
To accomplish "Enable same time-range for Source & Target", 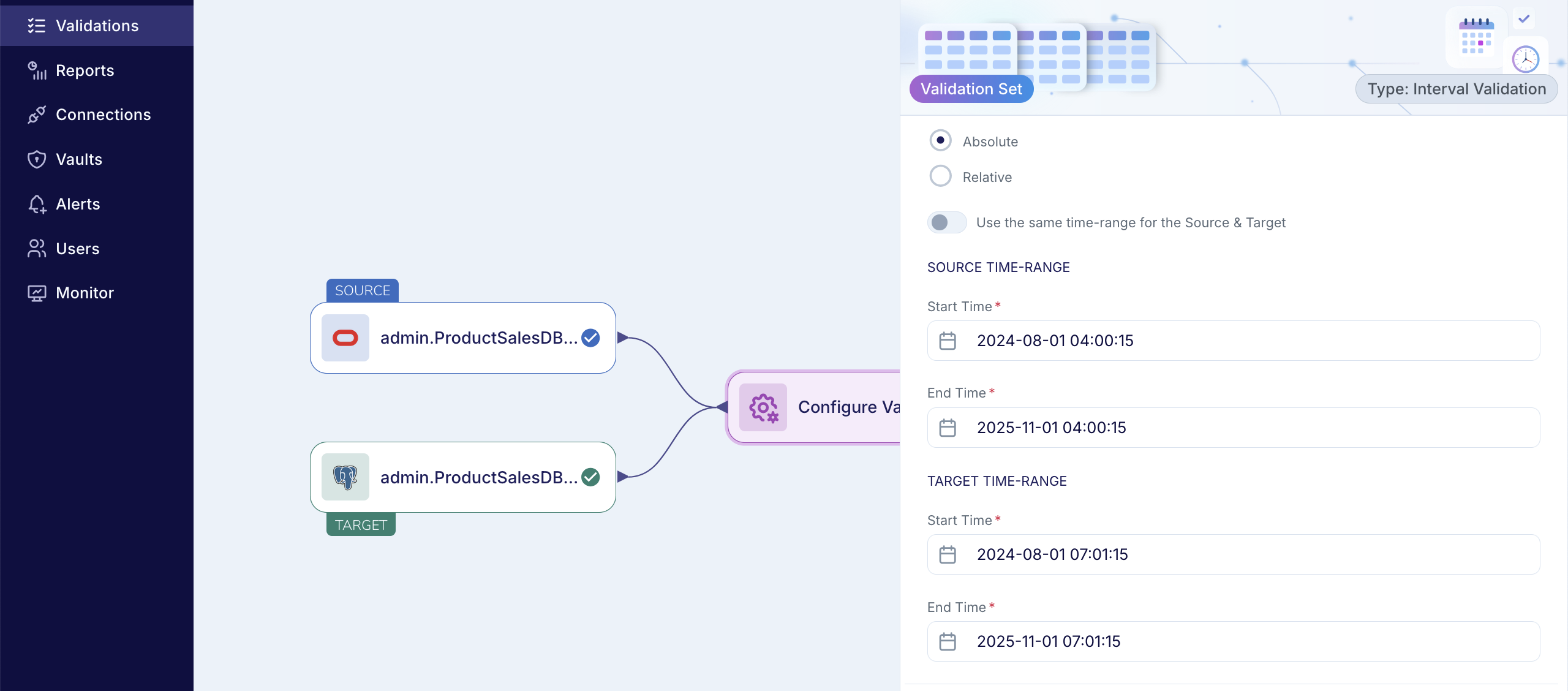I will point(946,222).
